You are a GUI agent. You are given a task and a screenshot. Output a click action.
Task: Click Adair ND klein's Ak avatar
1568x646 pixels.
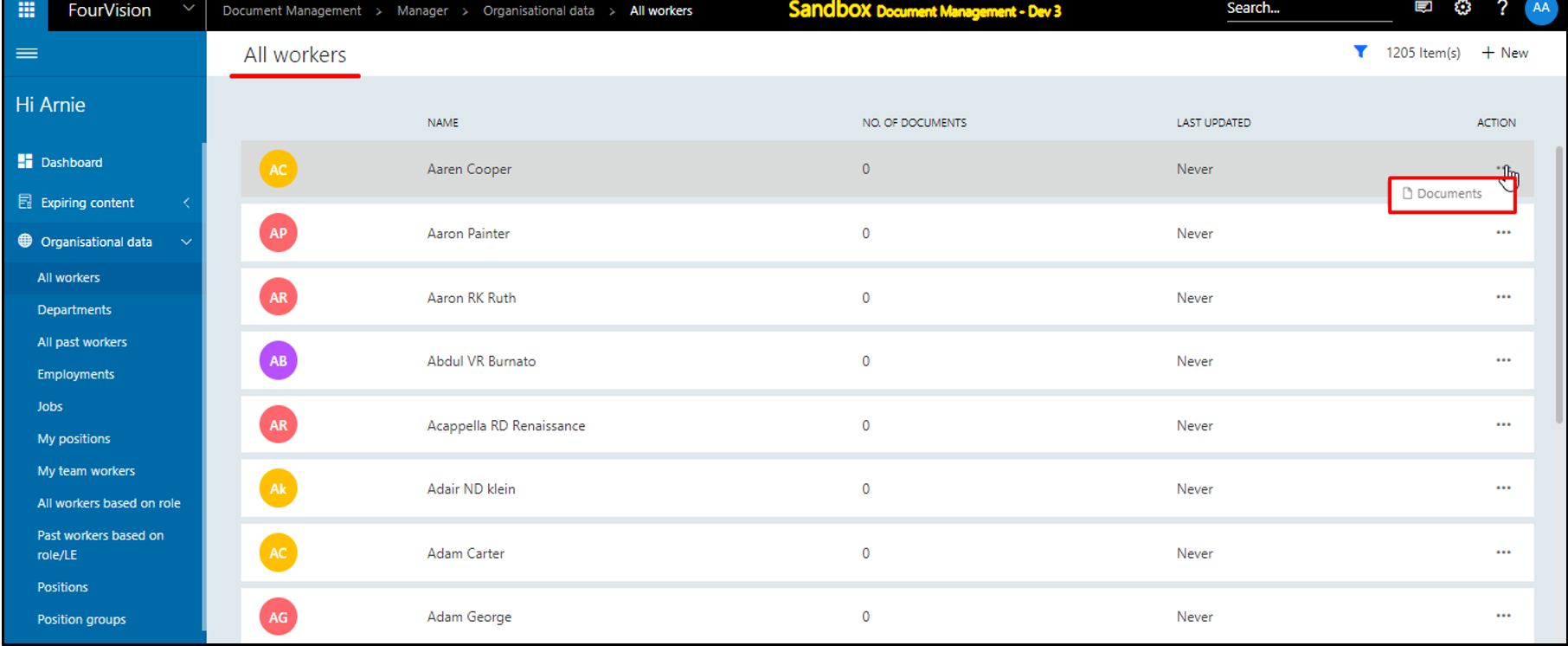278,488
